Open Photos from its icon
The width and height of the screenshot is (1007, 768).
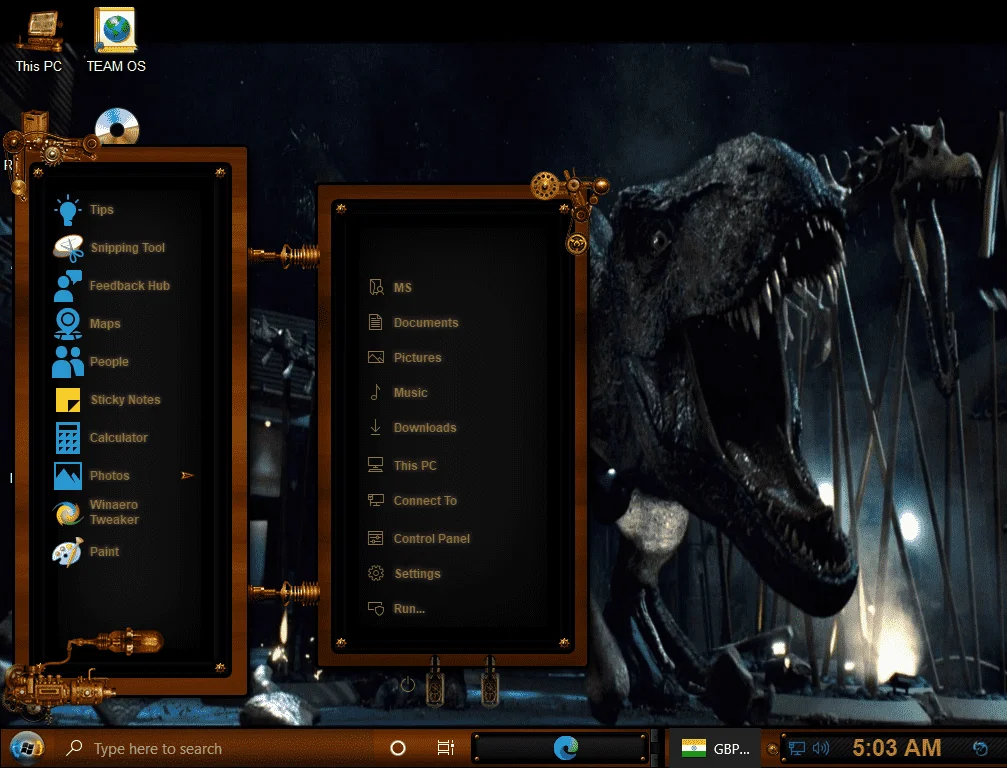67,476
